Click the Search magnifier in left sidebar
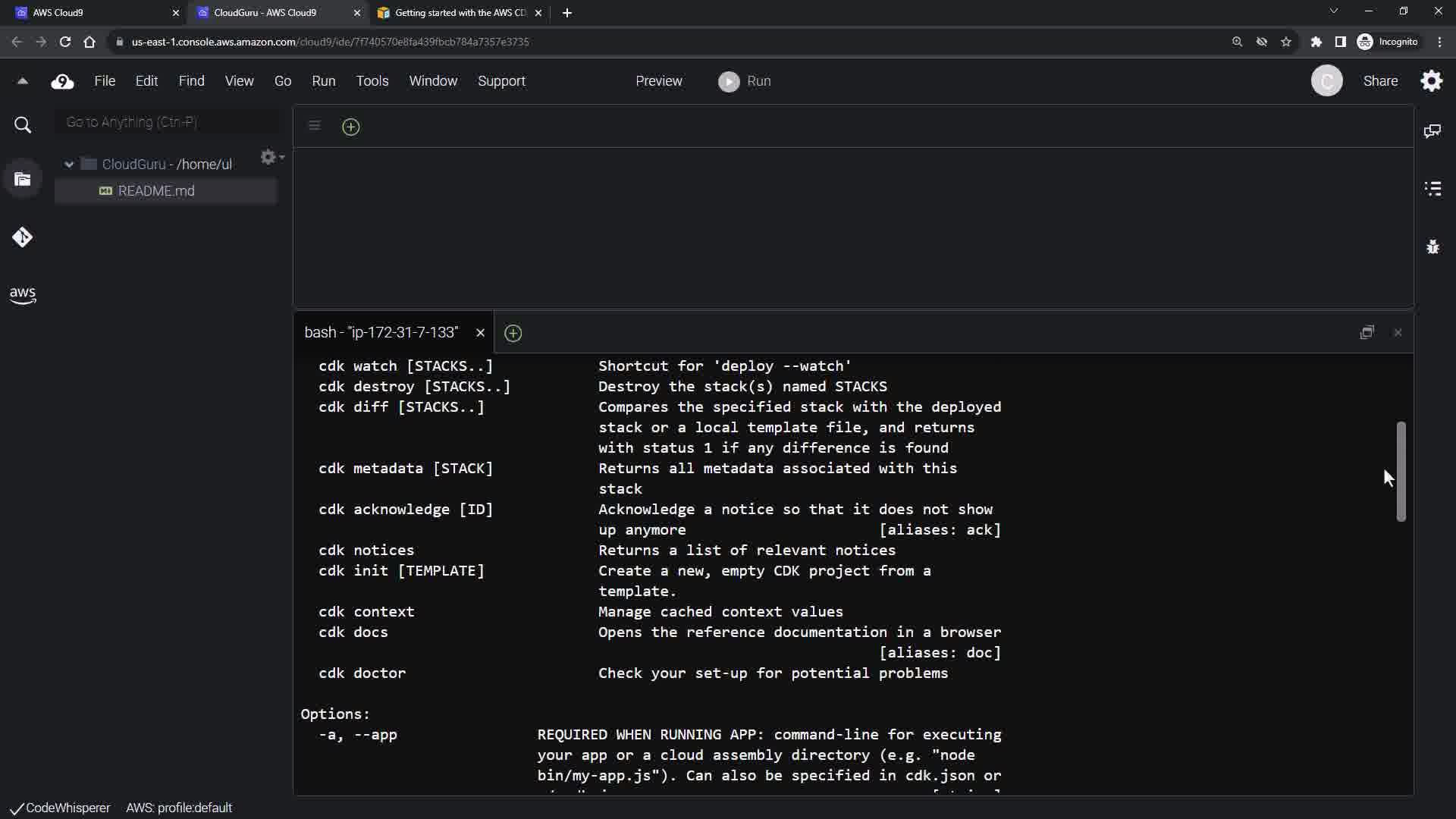Image resolution: width=1456 pixels, height=819 pixels. pos(23,125)
